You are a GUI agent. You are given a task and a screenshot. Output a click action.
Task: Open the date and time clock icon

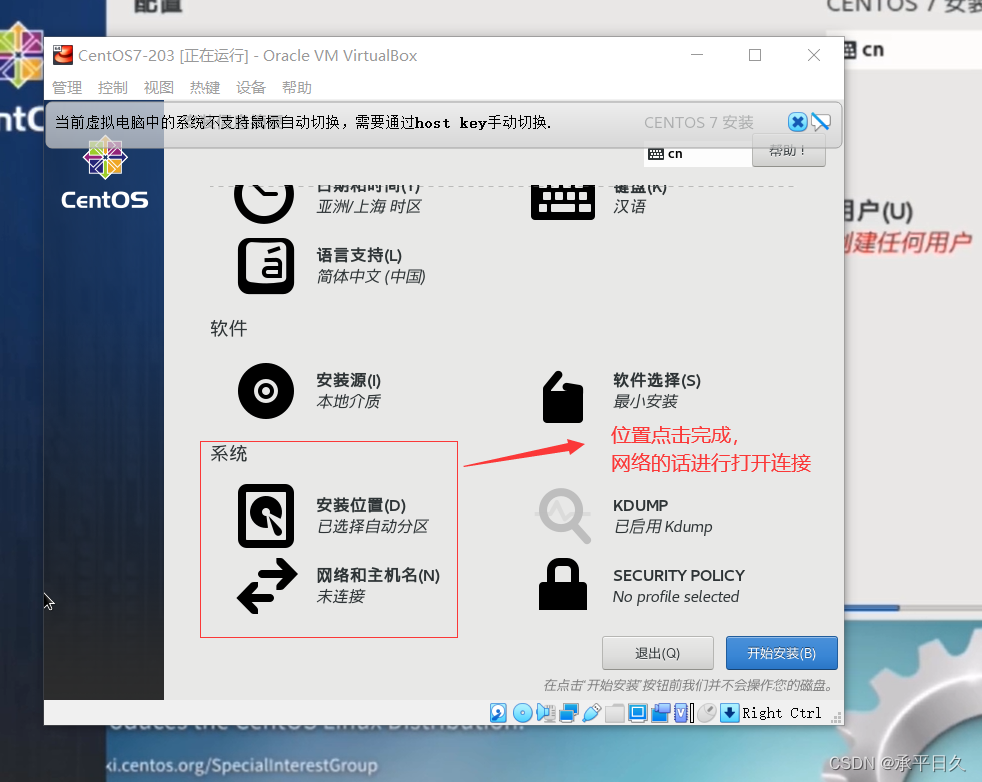click(x=264, y=202)
